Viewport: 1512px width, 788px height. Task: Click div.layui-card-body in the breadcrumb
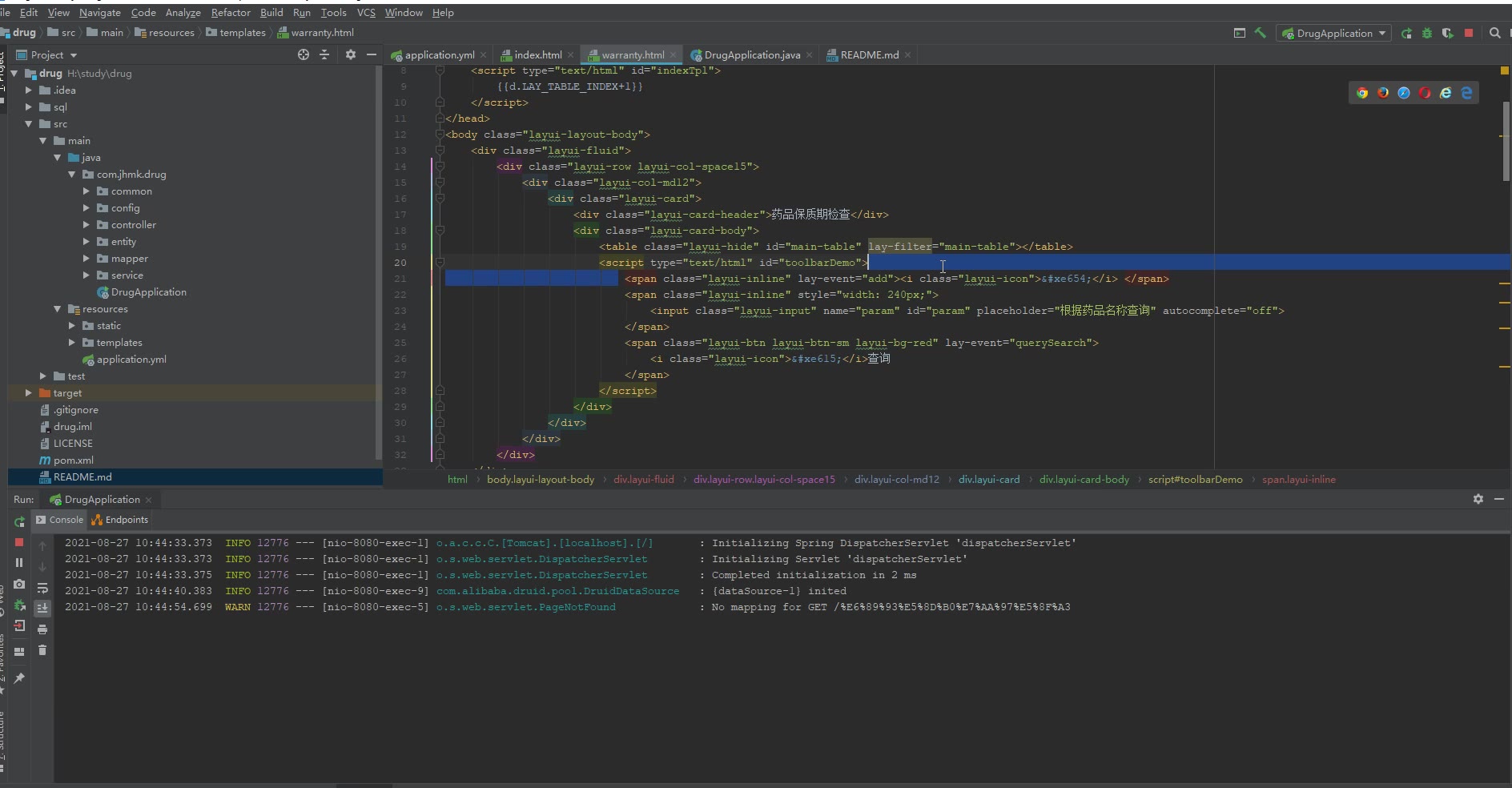click(x=1084, y=480)
